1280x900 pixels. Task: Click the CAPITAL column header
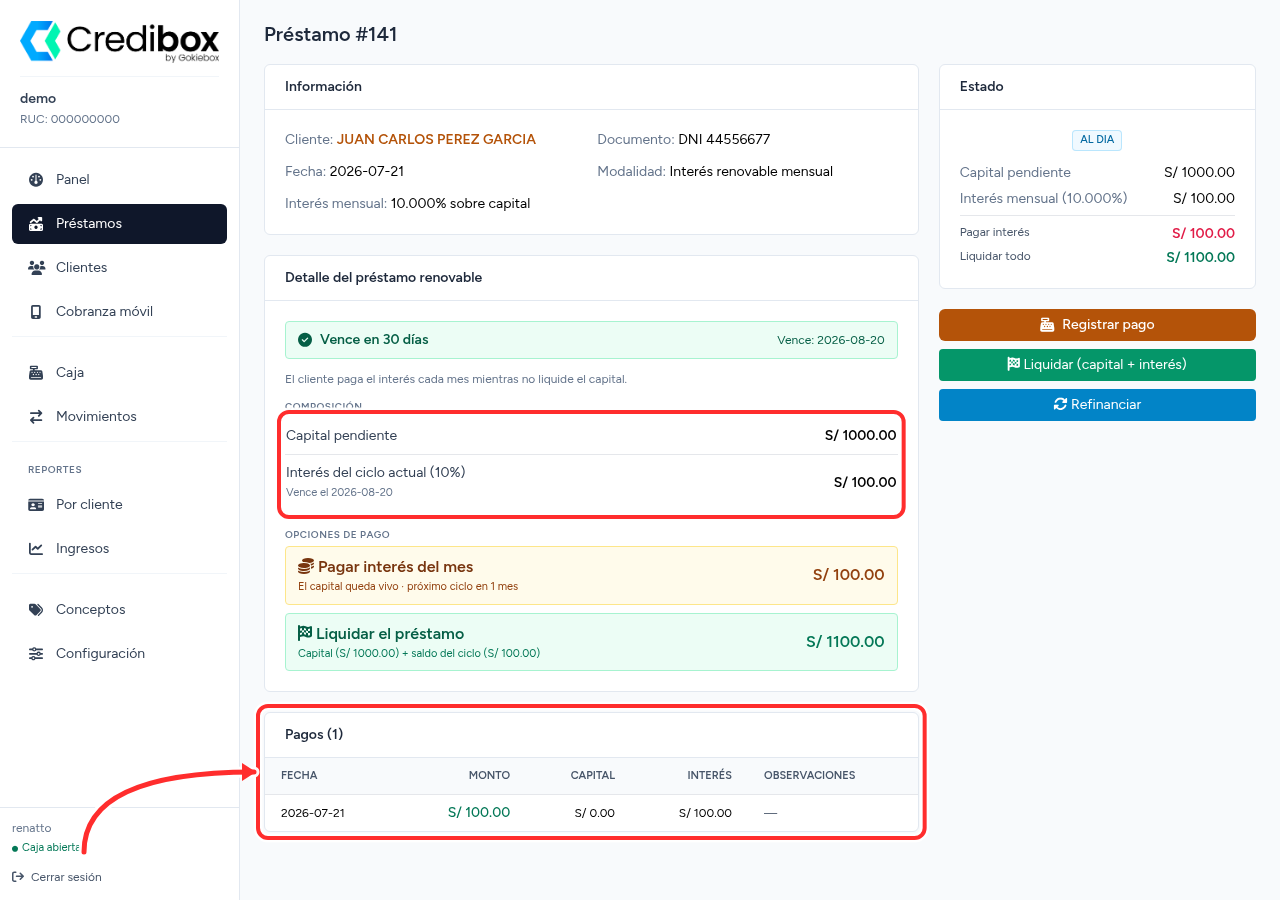(x=593, y=776)
